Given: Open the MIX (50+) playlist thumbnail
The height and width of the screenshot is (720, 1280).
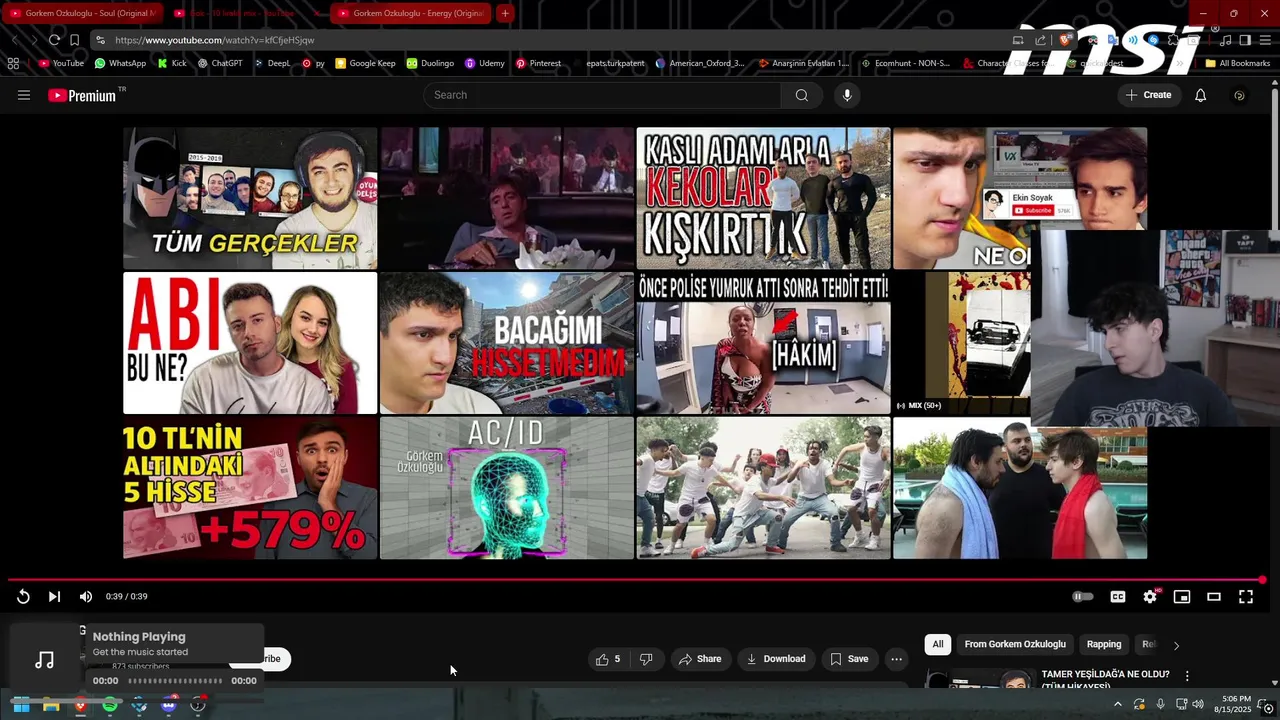Looking at the screenshot, I should pos(961,343).
